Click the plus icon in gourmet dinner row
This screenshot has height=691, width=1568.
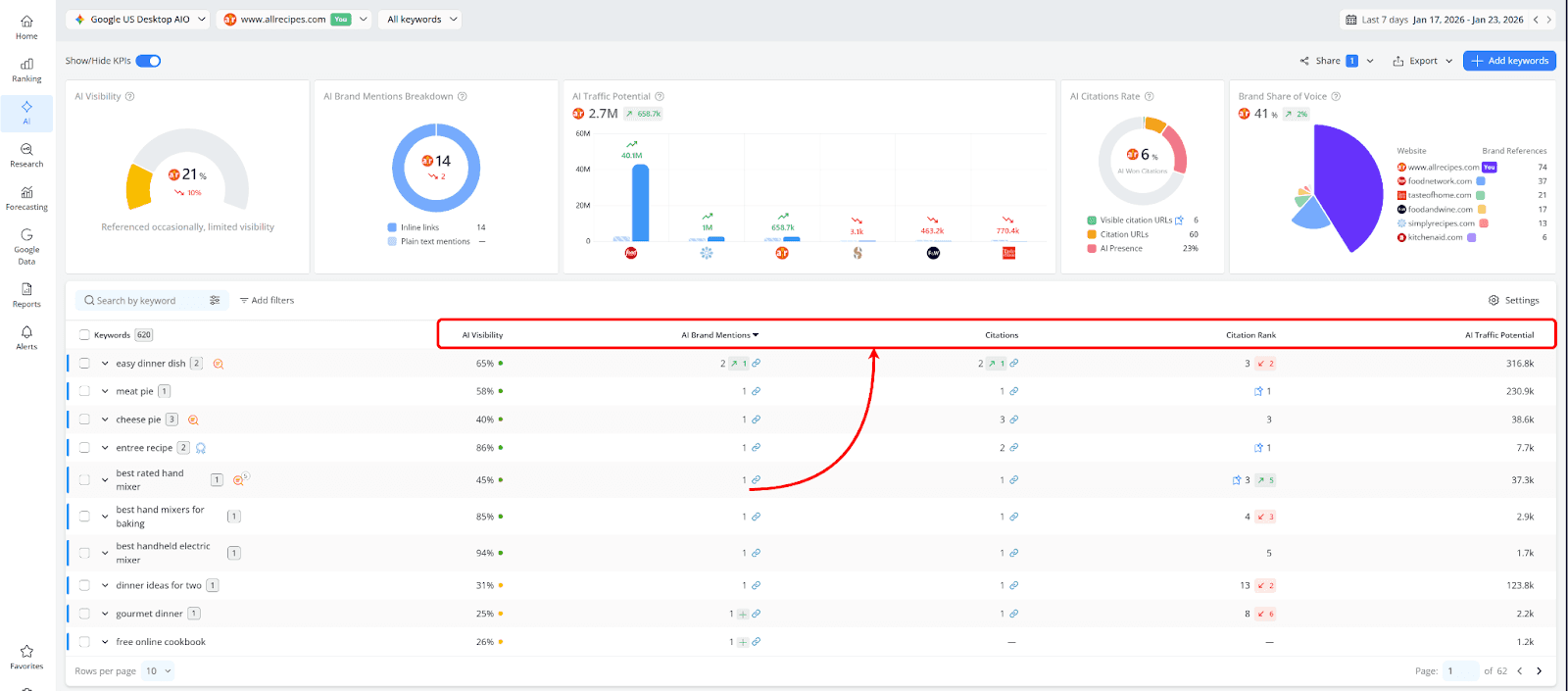pyautogui.click(x=743, y=615)
